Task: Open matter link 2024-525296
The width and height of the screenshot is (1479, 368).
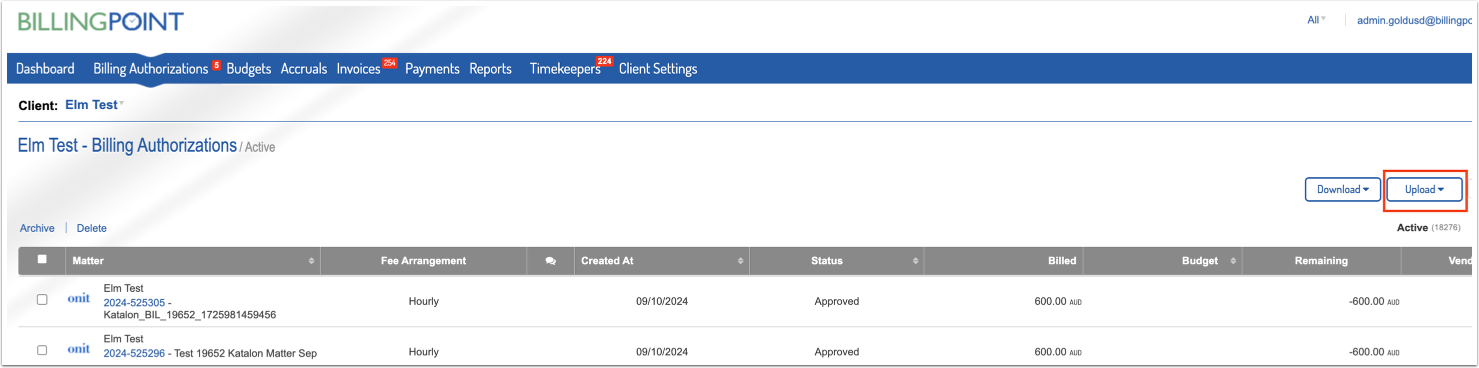Action: click(x=134, y=353)
